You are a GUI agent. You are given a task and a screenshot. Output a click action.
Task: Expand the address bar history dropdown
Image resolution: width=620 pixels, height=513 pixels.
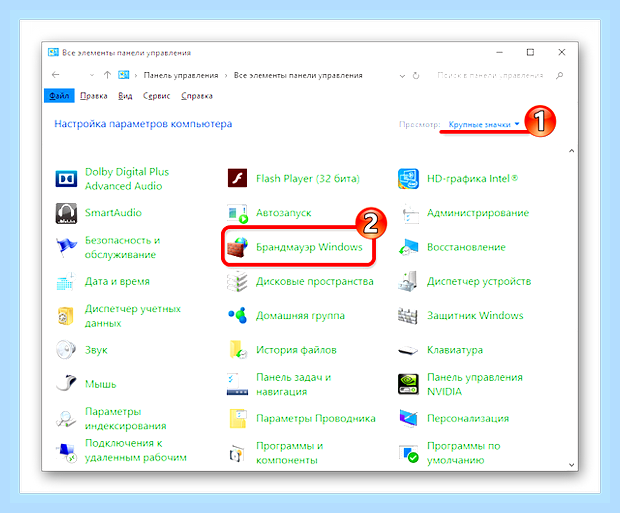(x=402, y=76)
